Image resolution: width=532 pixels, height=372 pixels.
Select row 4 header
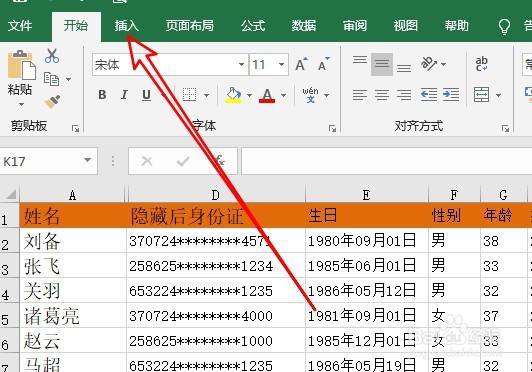coord(10,291)
